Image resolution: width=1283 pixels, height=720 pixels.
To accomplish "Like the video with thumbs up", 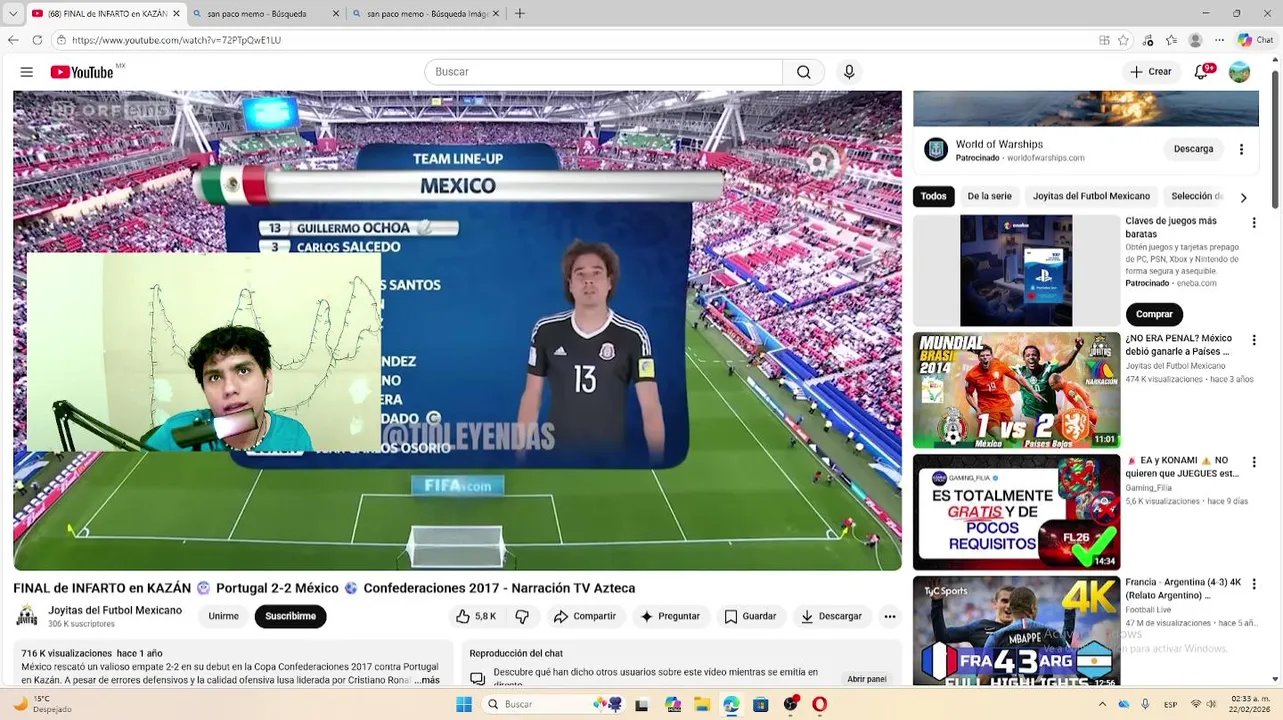I will tap(476, 617).
